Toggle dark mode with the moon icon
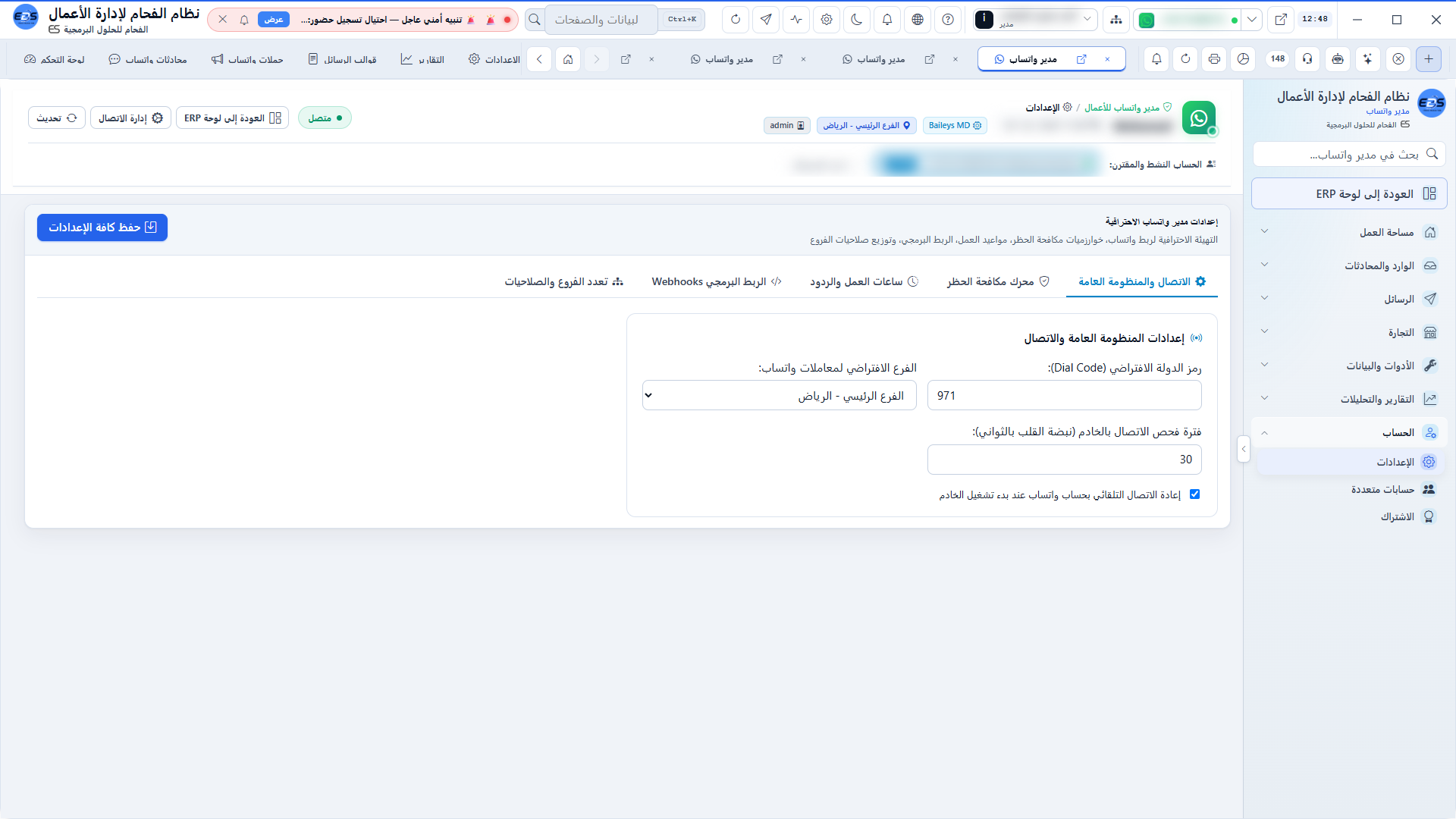This screenshot has width=1456, height=819. pyautogui.click(x=857, y=20)
